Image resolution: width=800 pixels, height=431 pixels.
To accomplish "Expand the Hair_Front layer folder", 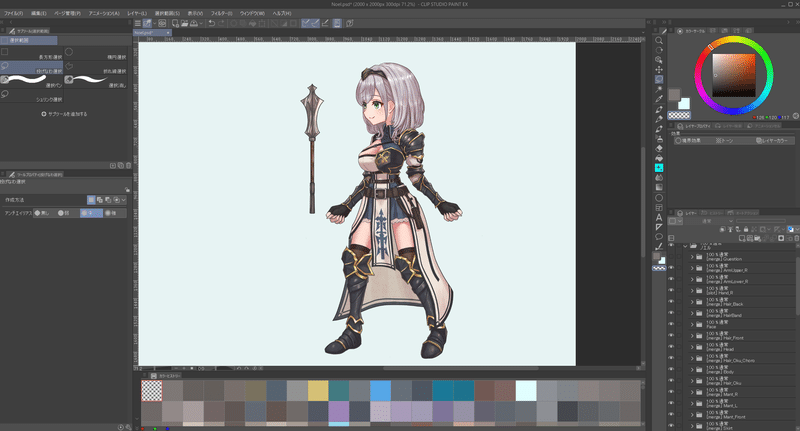I will [x=692, y=336].
